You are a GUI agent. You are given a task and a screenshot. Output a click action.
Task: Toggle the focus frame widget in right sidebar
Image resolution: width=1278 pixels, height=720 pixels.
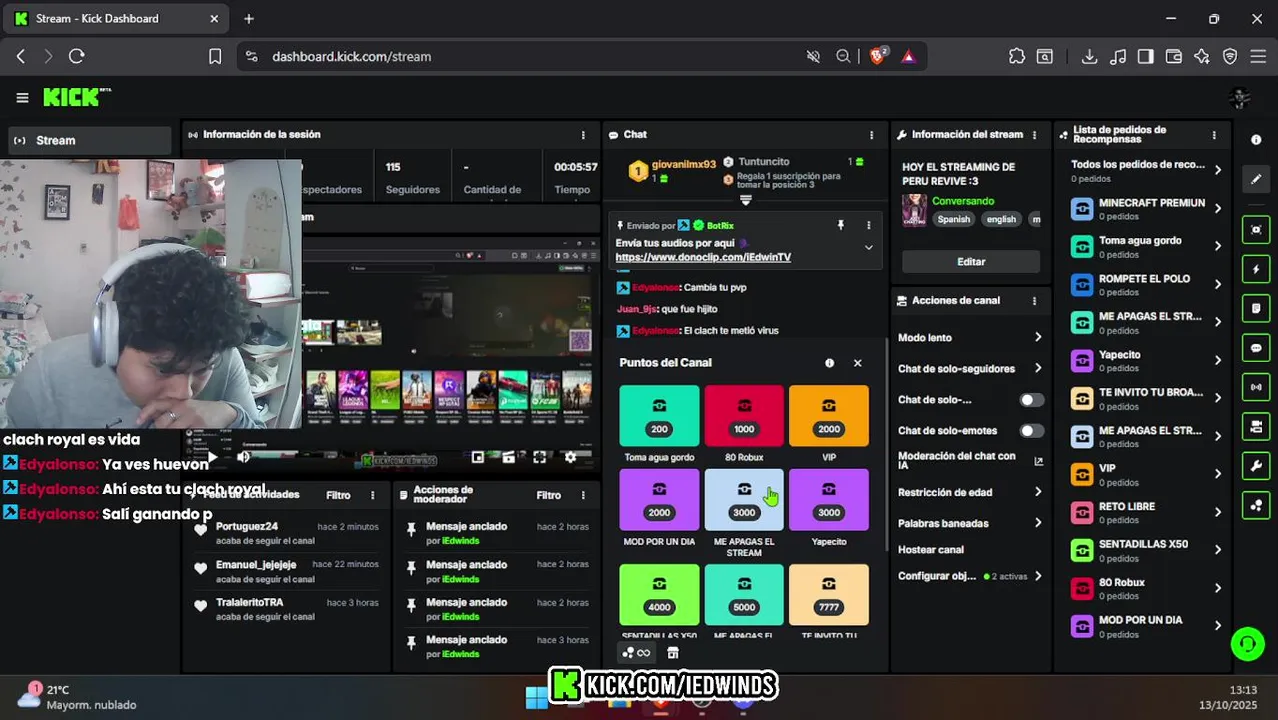1256,230
